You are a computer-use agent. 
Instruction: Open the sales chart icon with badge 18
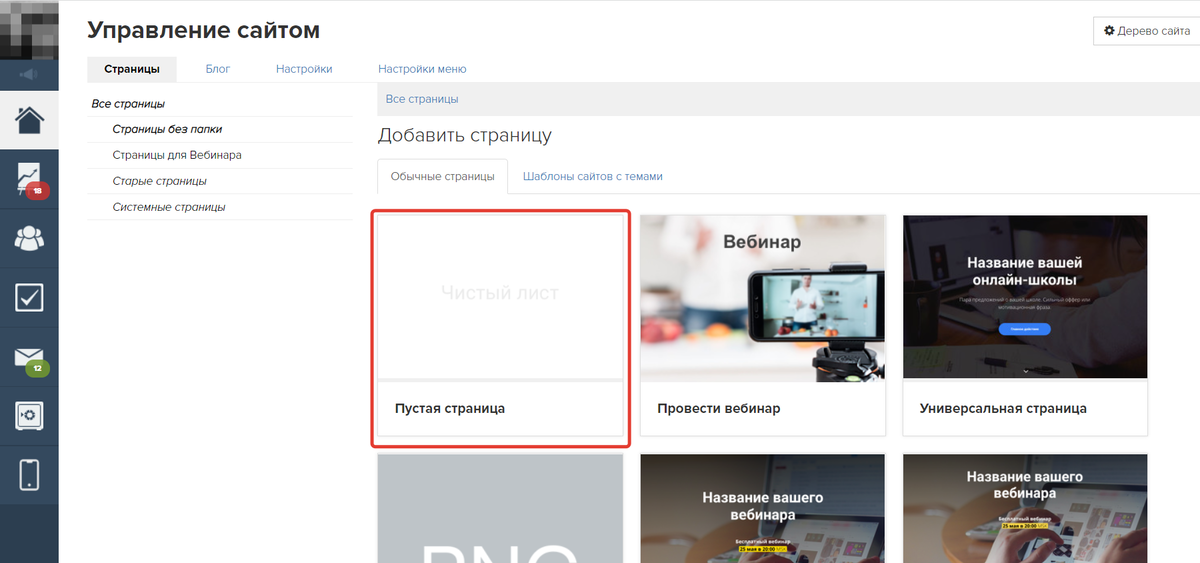click(x=29, y=179)
